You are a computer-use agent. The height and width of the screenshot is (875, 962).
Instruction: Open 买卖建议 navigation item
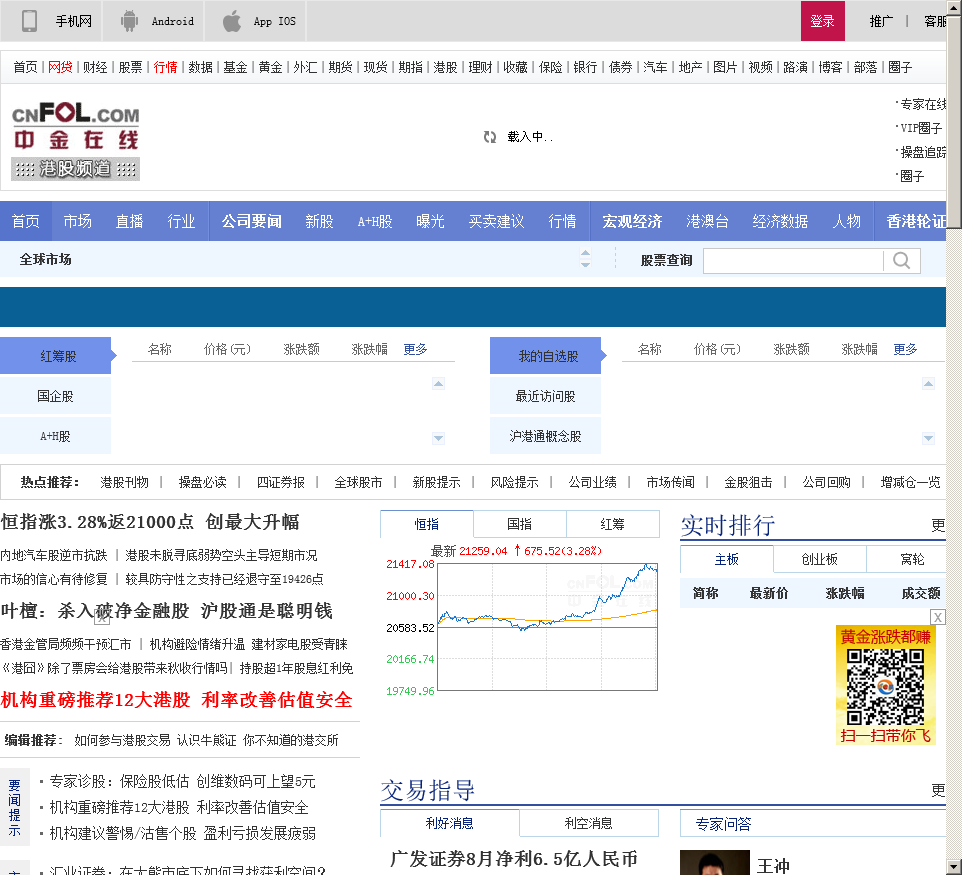(496, 221)
